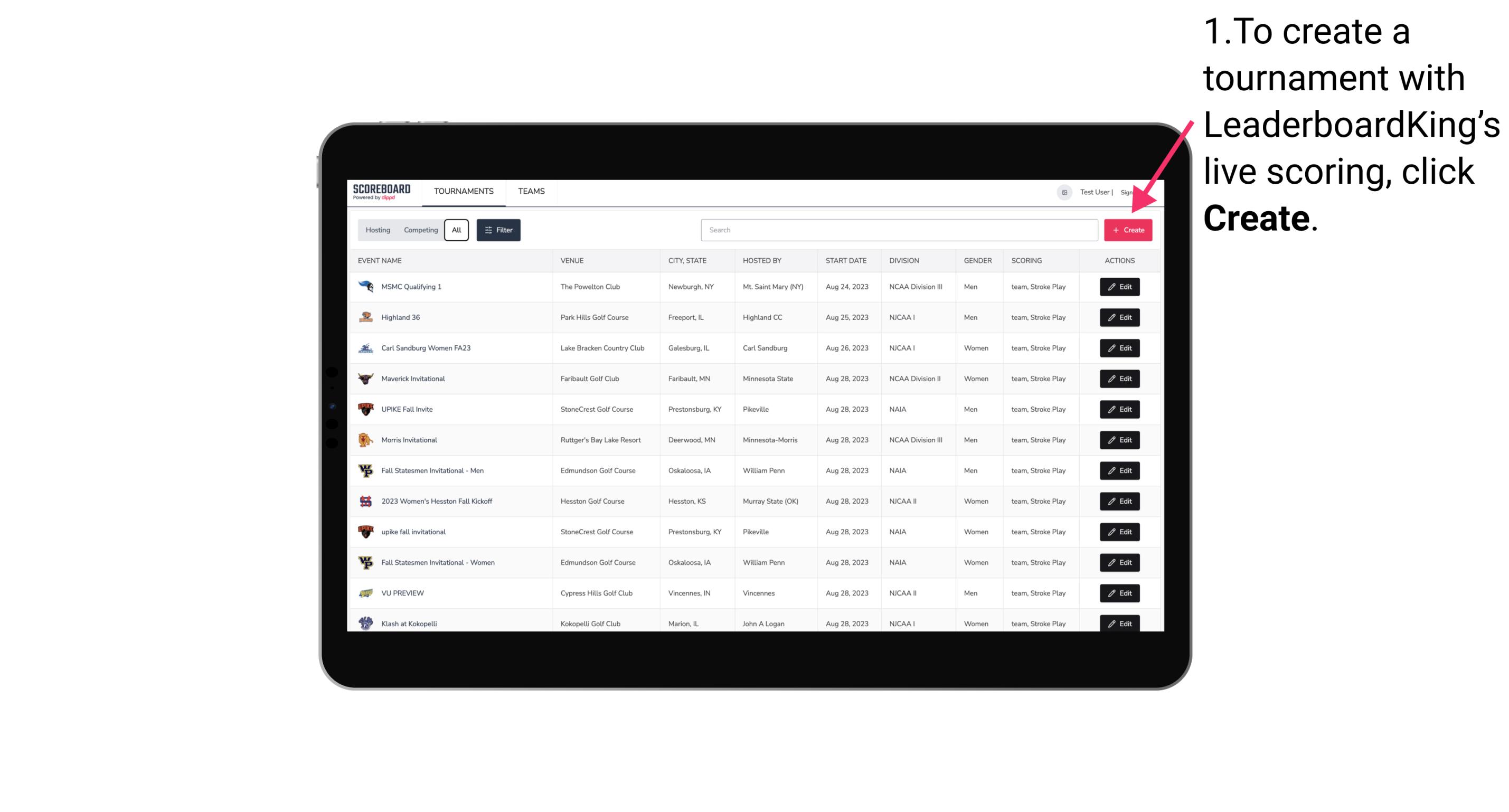This screenshot has height=812, width=1509.
Task: Click the TOURNAMENTS navigation menu item
Action: (x=463, y=191)
